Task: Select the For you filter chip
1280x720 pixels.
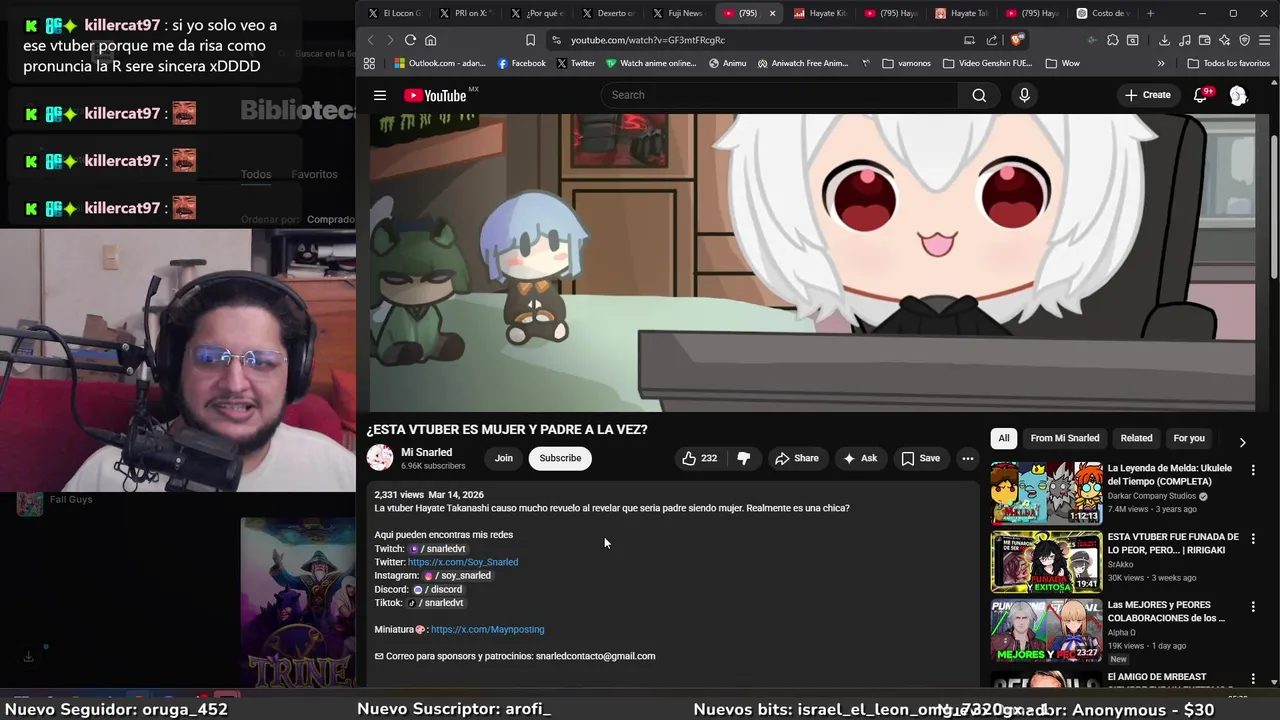Action: 1189,438
